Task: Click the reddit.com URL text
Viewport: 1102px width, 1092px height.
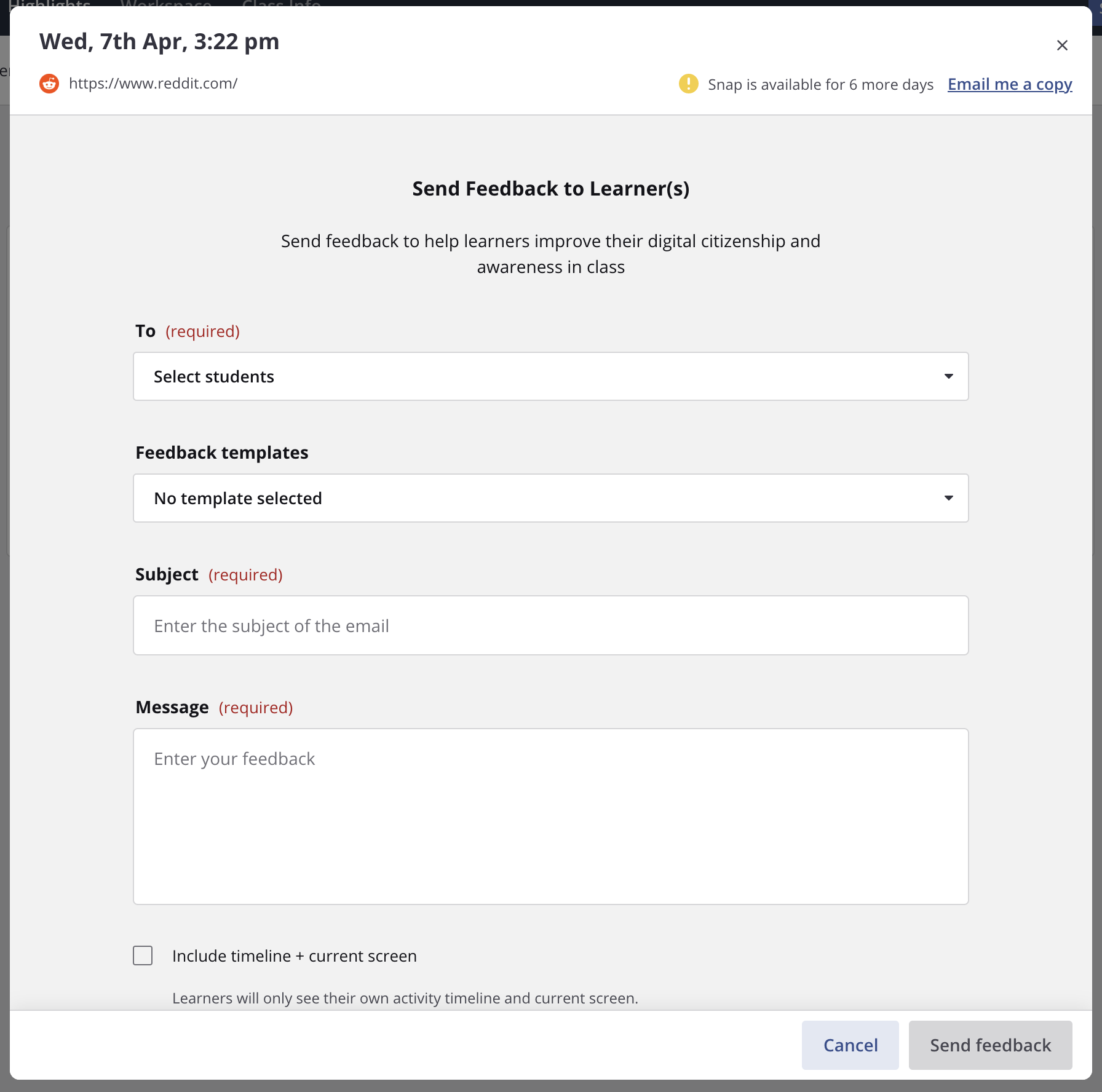Action: coord(153,84)
